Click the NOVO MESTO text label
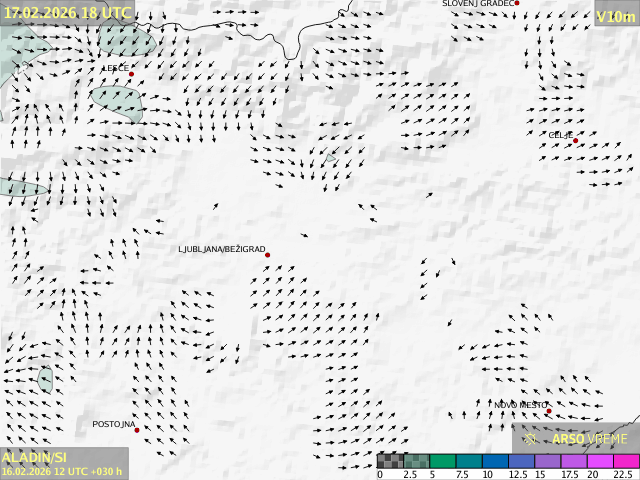Screen dimensions: 640x480 click(x=519, y=405)
